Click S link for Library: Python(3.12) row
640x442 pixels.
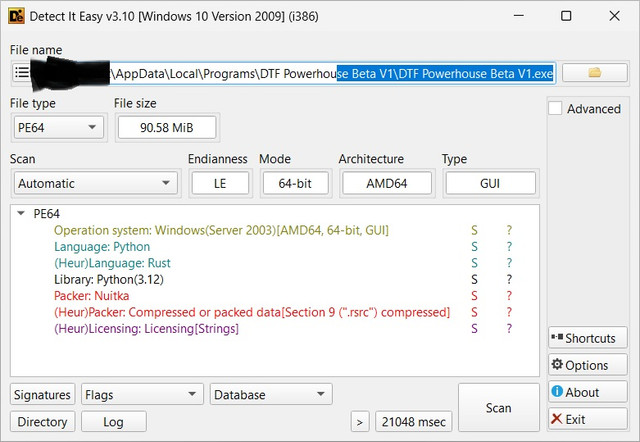pyautogui.click(x=474, y=279)
